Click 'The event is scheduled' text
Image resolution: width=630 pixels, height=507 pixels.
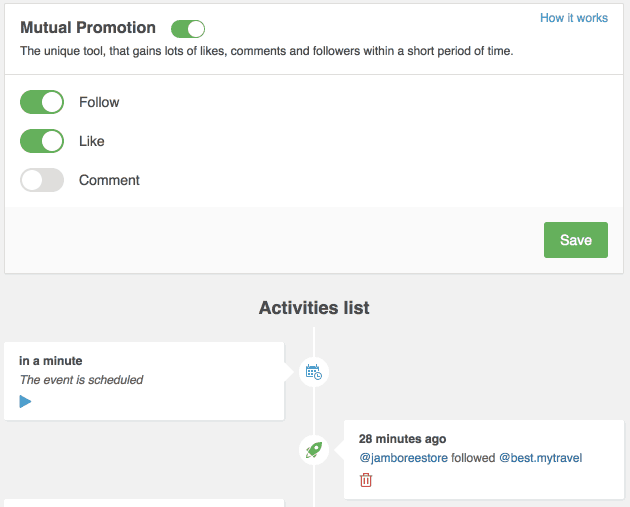click(81, 380)
